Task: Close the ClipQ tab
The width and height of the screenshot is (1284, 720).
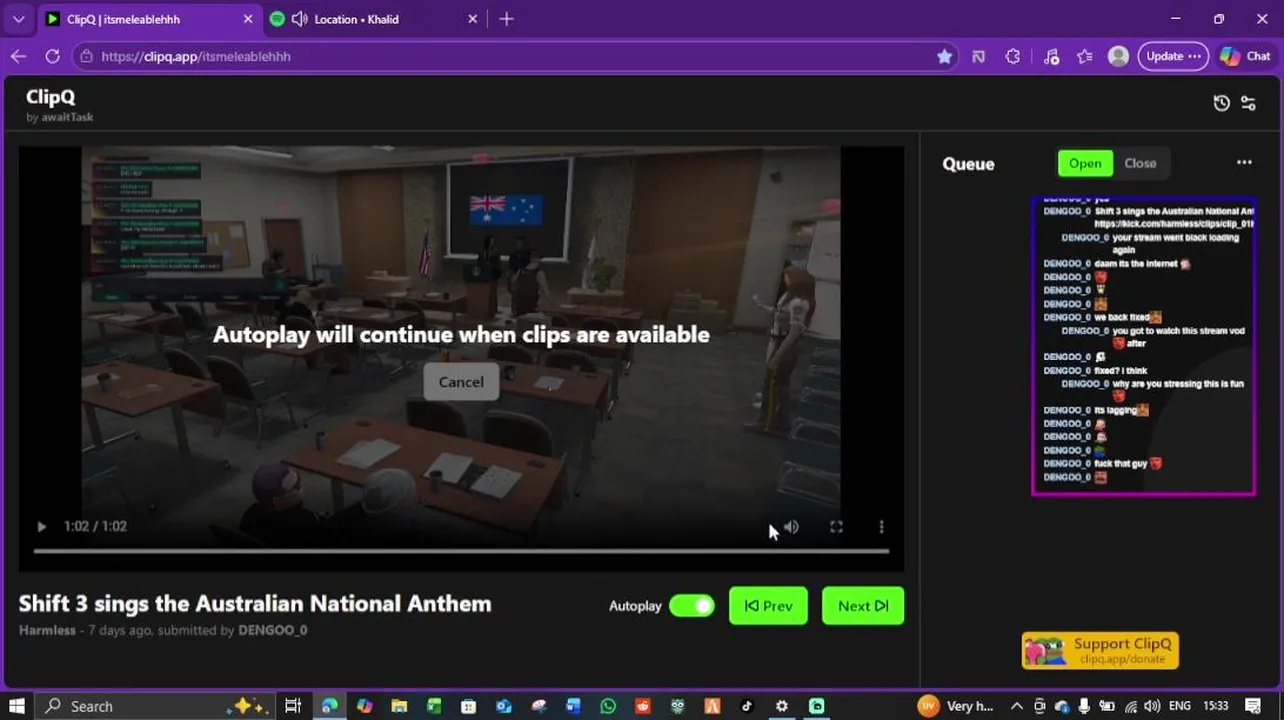Action: [248, 19]
